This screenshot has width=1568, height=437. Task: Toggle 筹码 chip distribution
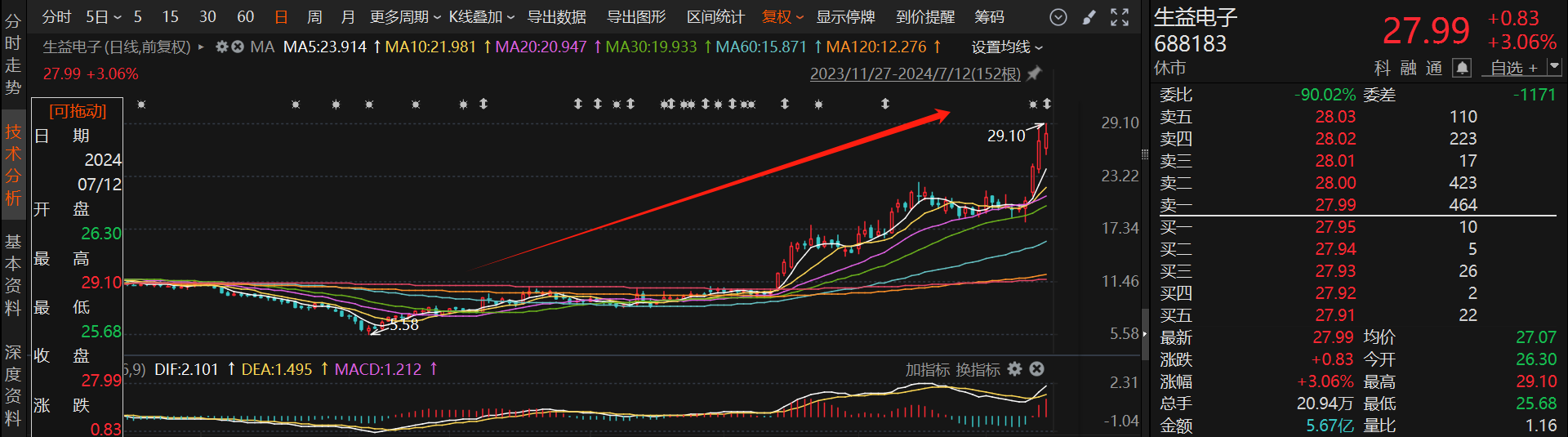pyautogui.click(x=990, y=17)
